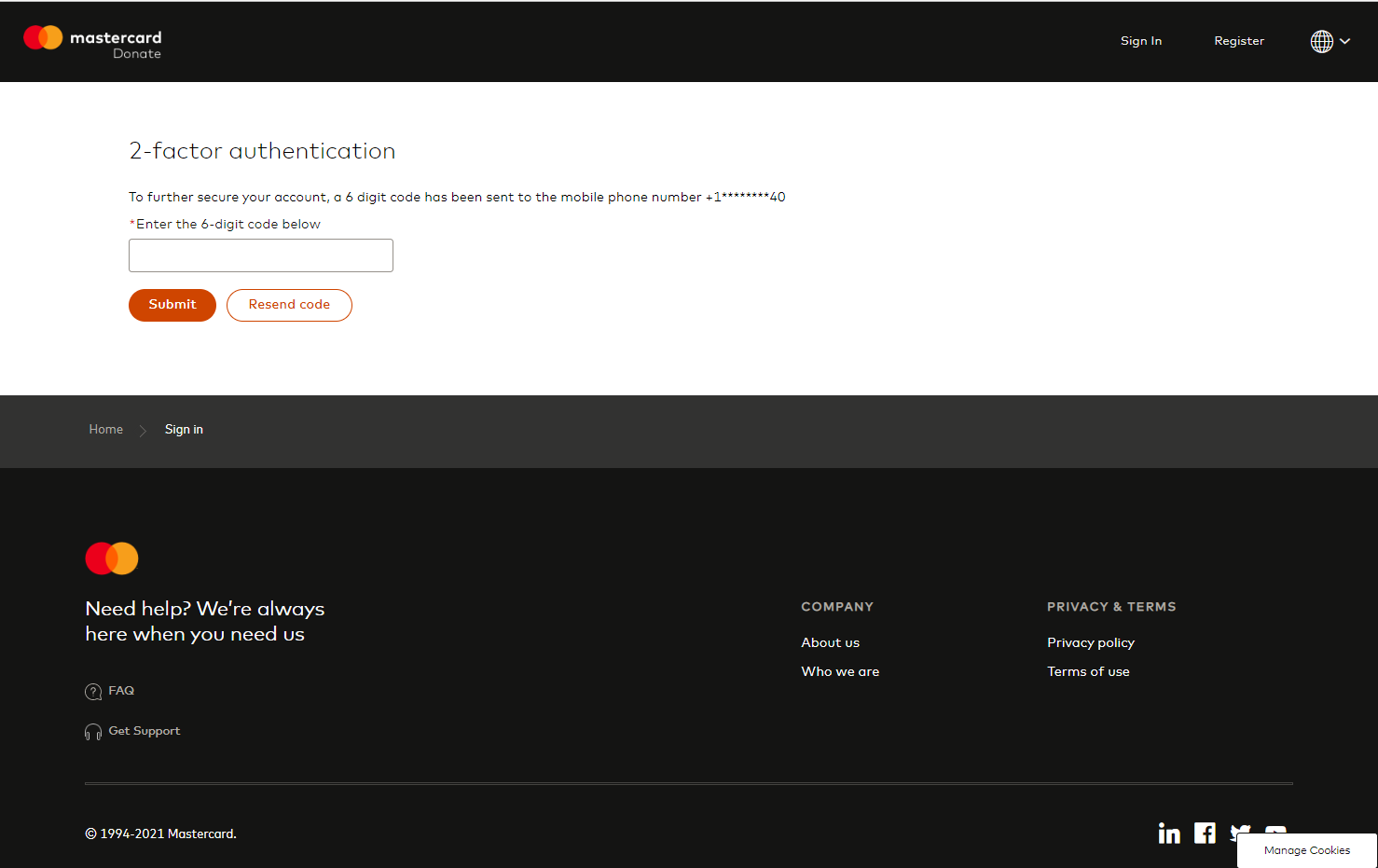Submit the 6-digit verification code

[172, 305]
